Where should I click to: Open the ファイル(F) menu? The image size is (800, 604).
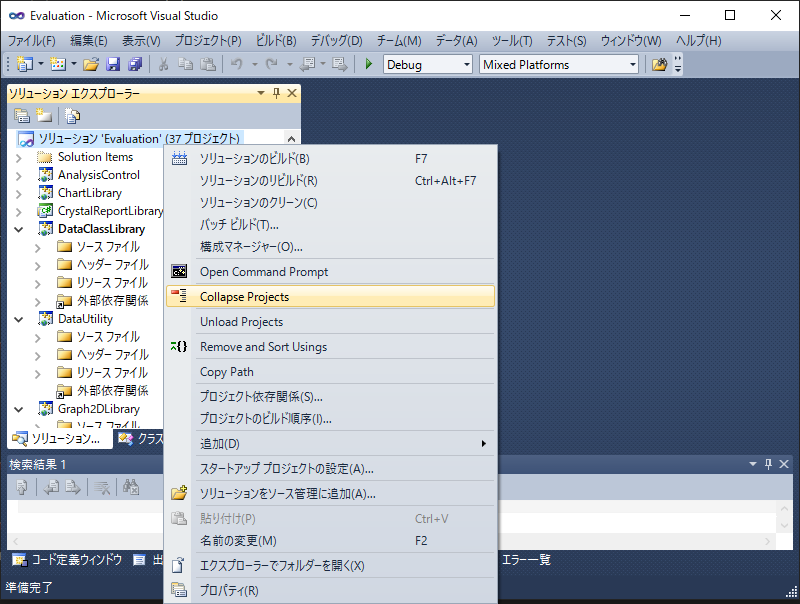coord(32,41)
